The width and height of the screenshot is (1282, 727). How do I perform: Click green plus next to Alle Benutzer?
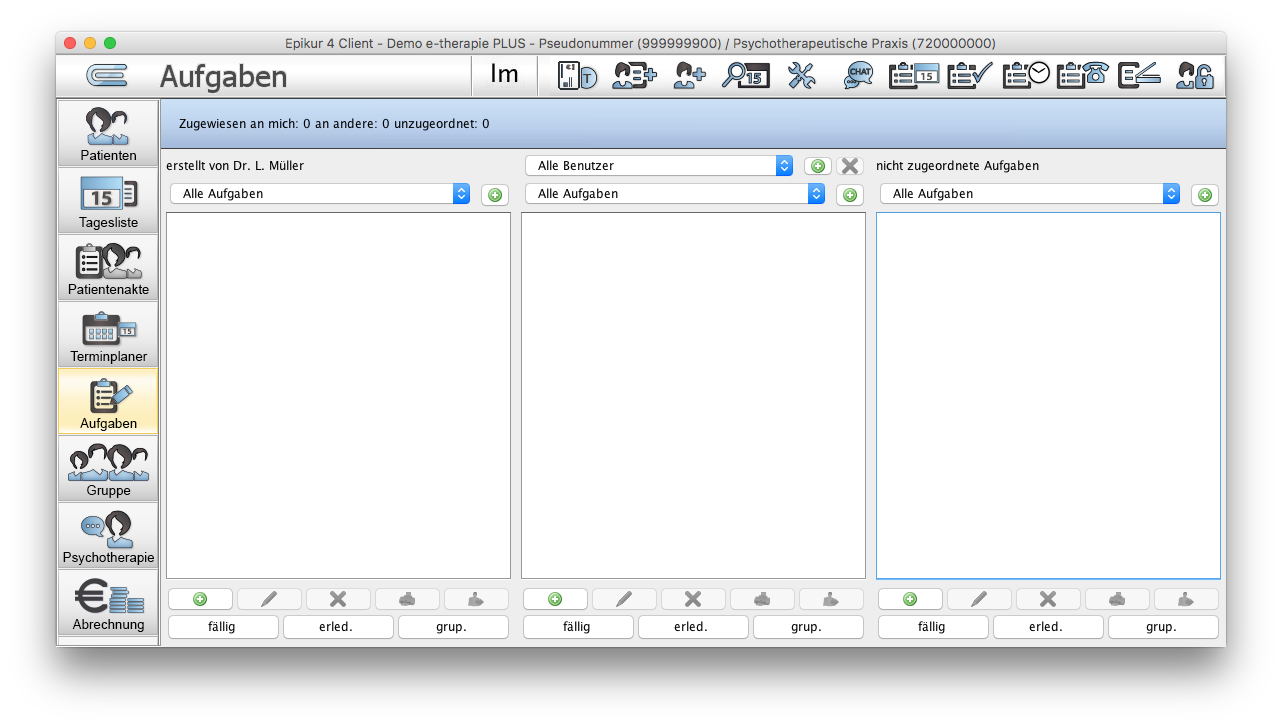818,166
